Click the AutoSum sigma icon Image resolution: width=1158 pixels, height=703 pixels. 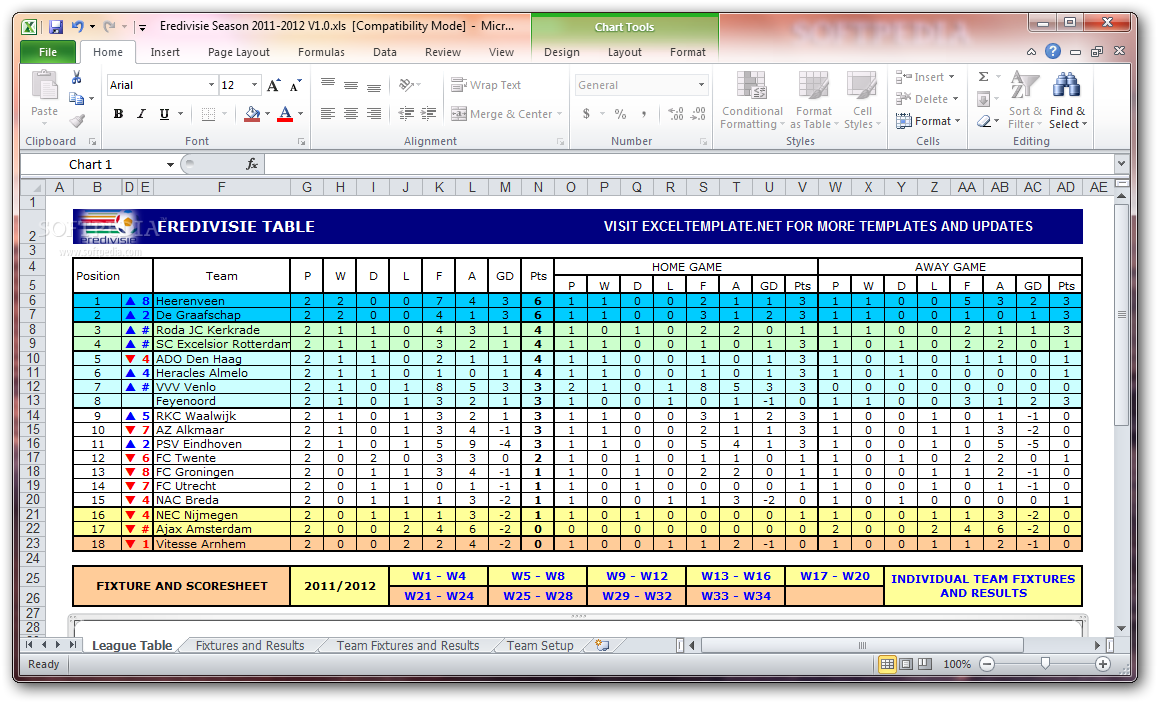pyautogui.click(x=984, y=77)
